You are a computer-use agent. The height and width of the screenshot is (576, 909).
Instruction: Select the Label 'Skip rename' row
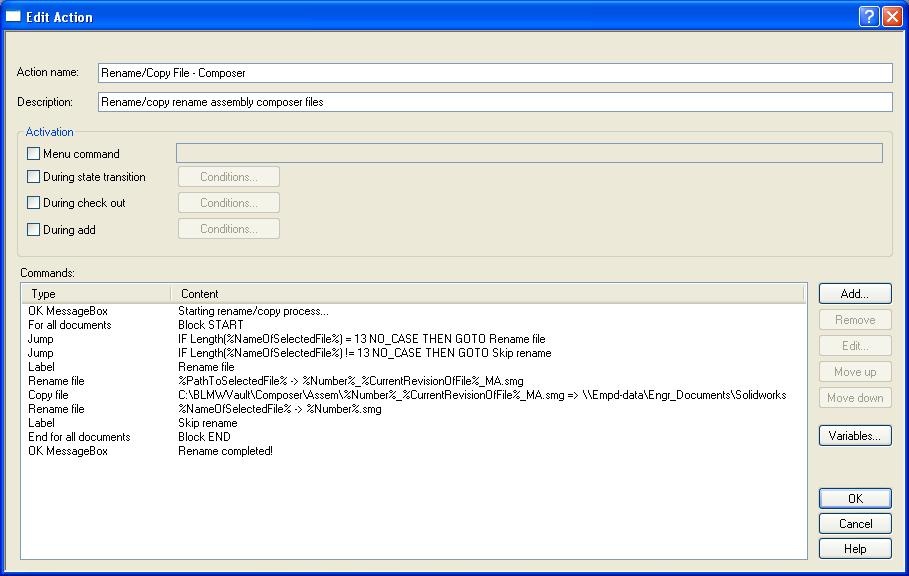[414, 423]
